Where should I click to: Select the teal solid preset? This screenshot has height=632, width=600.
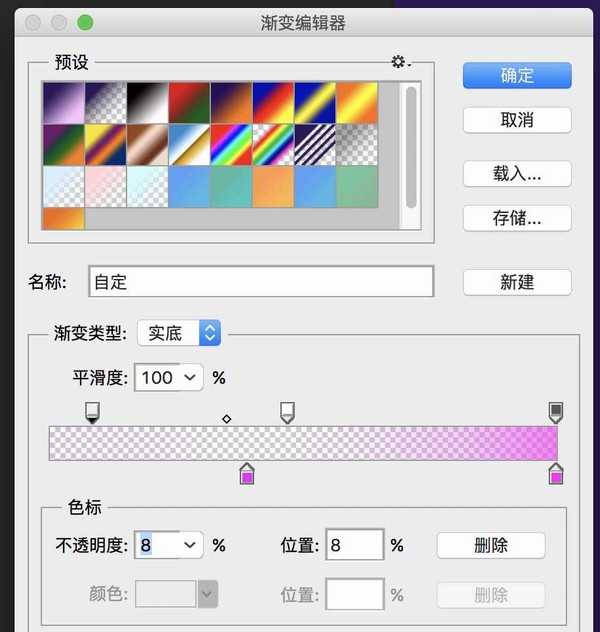click(231, 187)
